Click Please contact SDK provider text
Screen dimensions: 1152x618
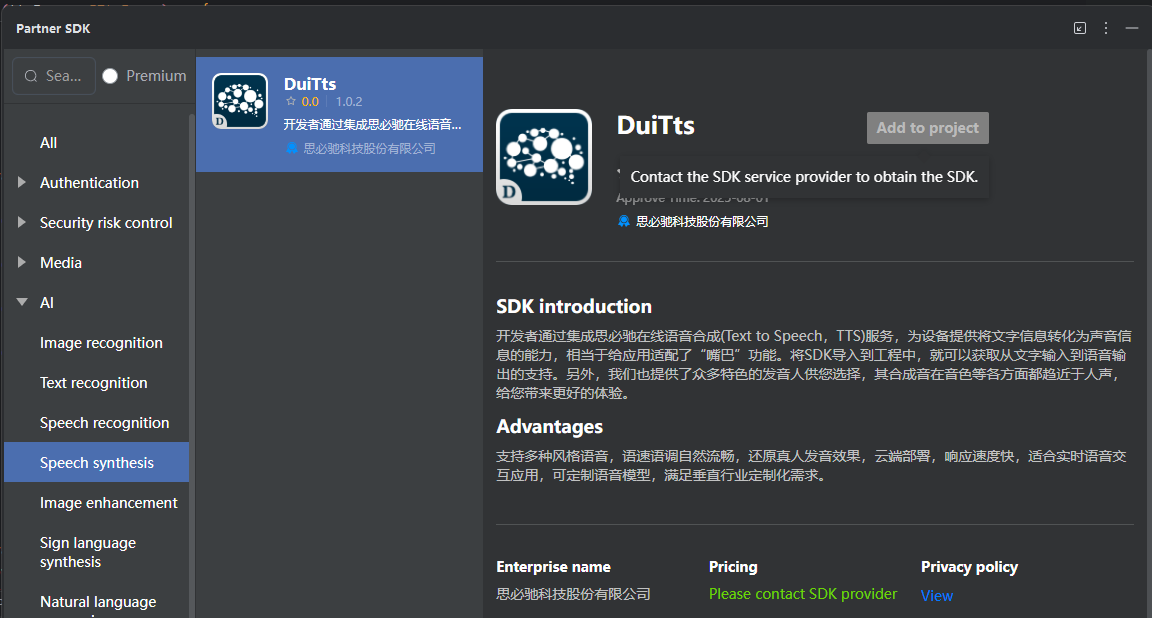802,594
